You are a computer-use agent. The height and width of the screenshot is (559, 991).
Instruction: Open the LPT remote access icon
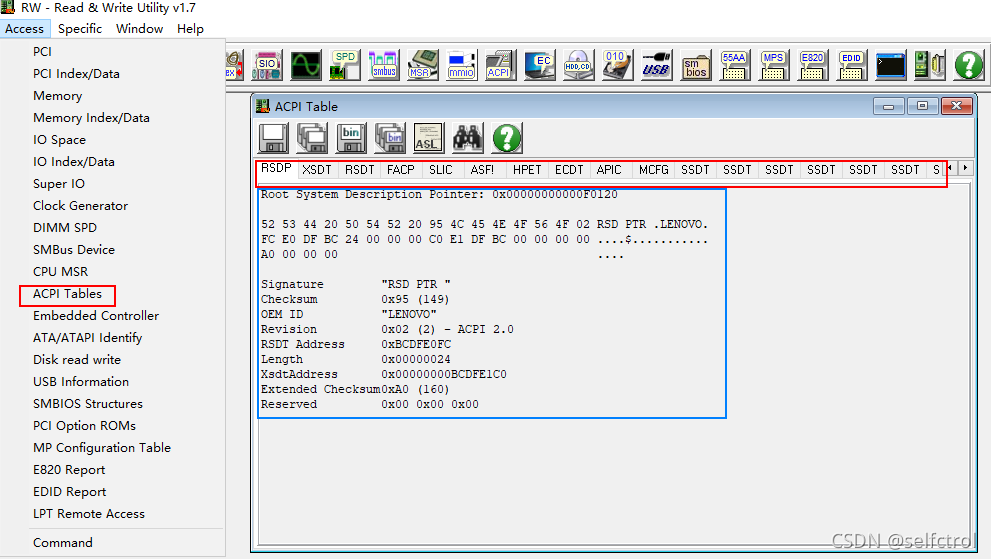coord(929,65)
